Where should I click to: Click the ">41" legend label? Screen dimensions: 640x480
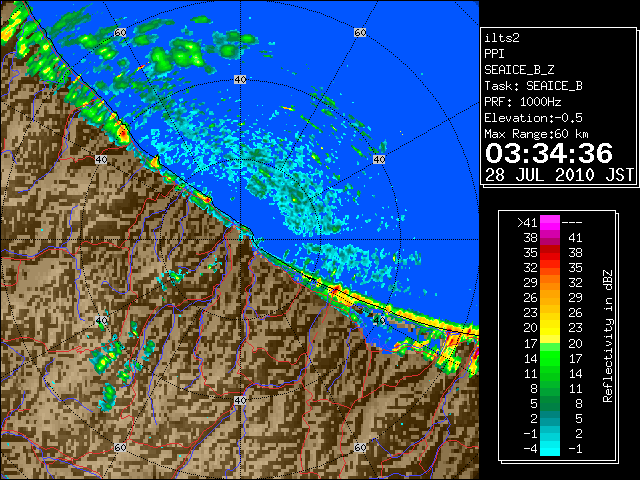coord(527,223)
